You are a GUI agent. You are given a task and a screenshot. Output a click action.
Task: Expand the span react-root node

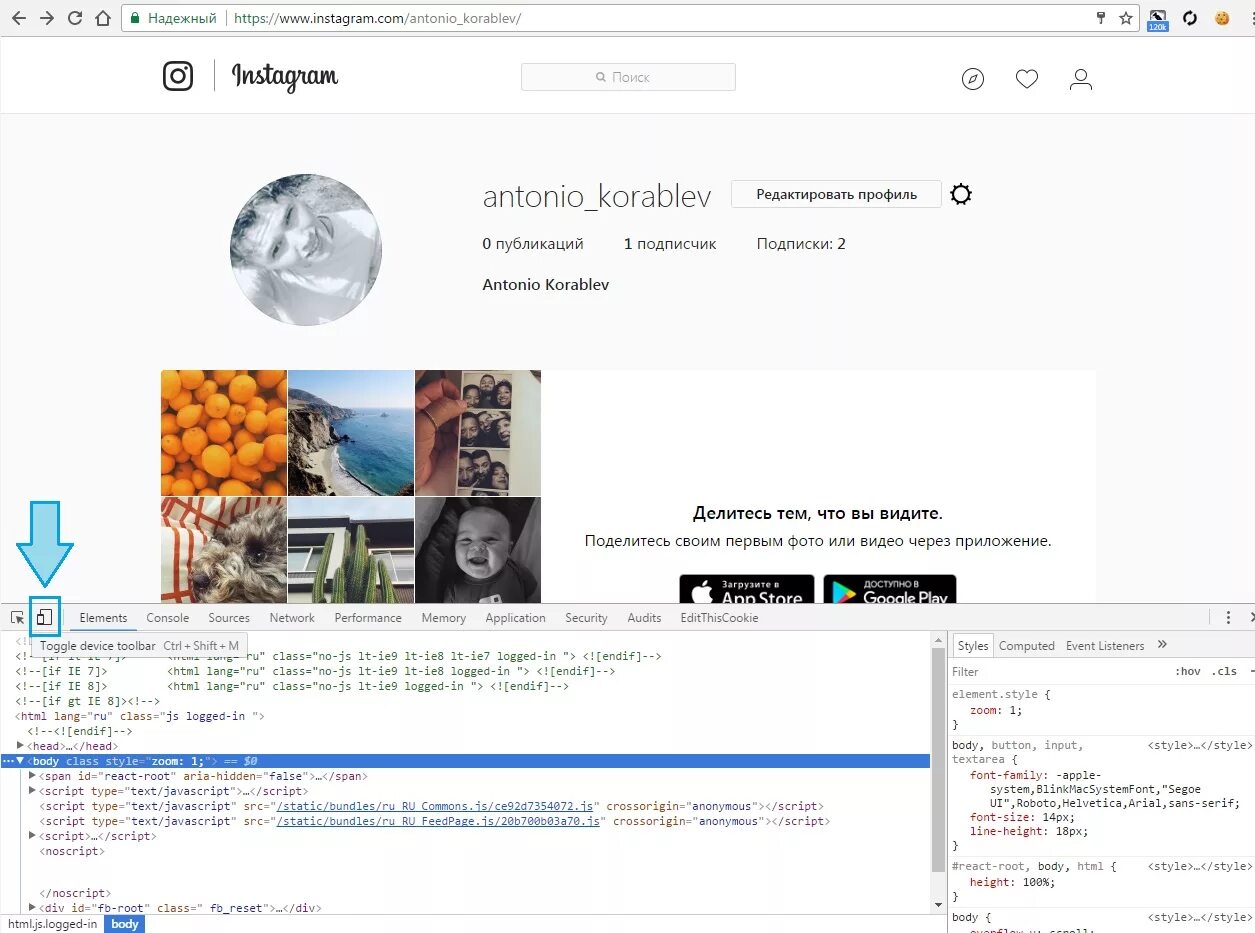click(x=33, y=776)
